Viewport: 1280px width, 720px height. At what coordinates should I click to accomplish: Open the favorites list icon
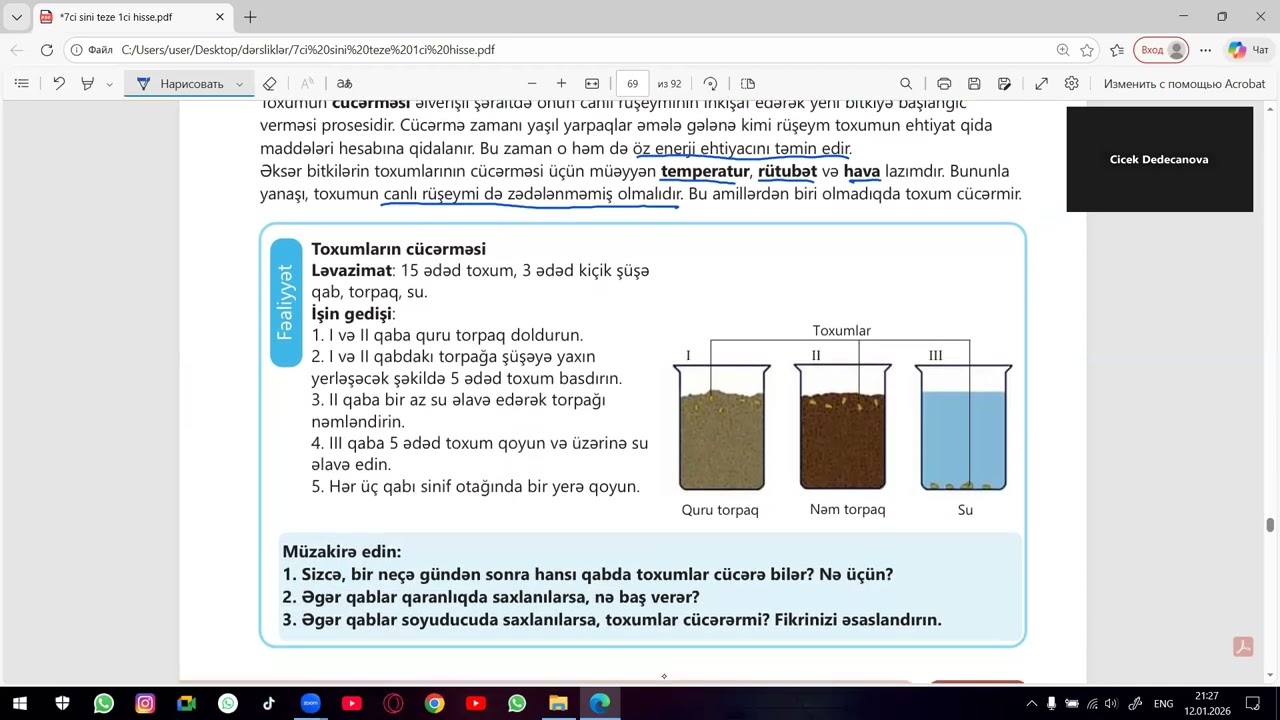1117,50
